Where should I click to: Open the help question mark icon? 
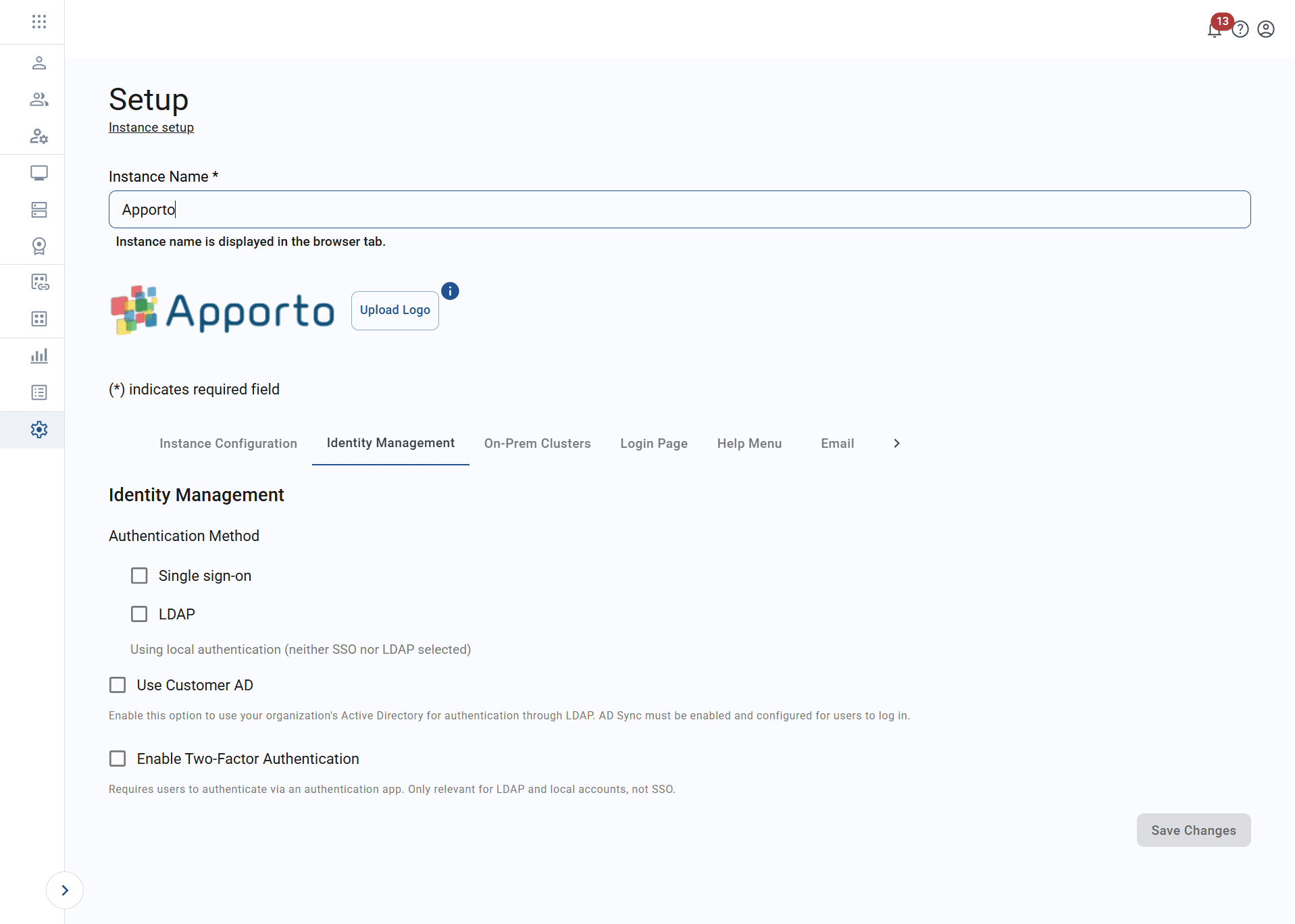(1240, 28)
